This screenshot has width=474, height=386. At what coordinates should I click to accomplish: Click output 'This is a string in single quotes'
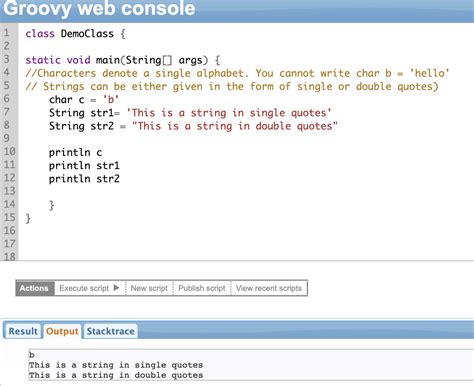pyautogui.click(x=116, y=365)
